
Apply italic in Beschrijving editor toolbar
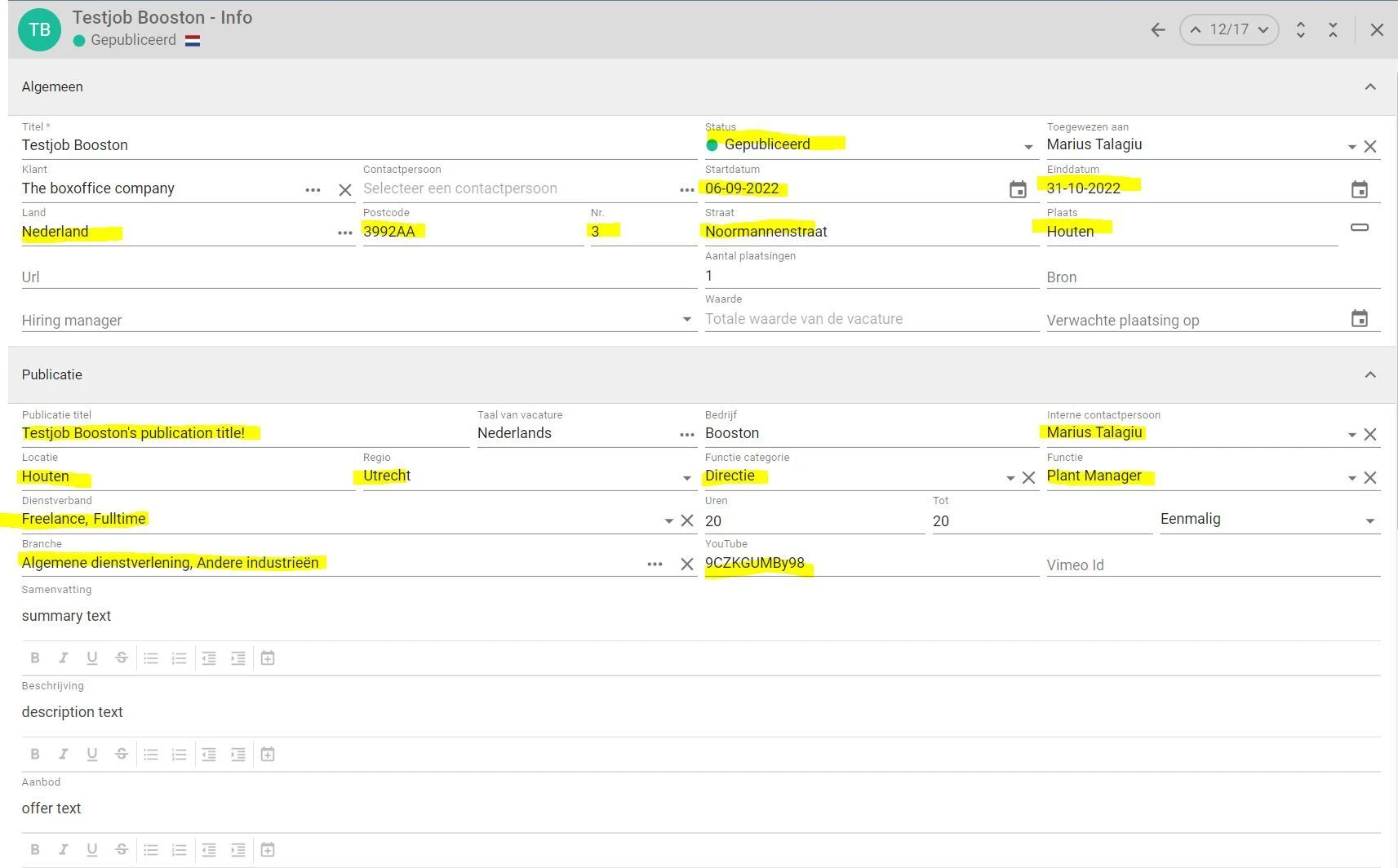(x=64, y=755)
